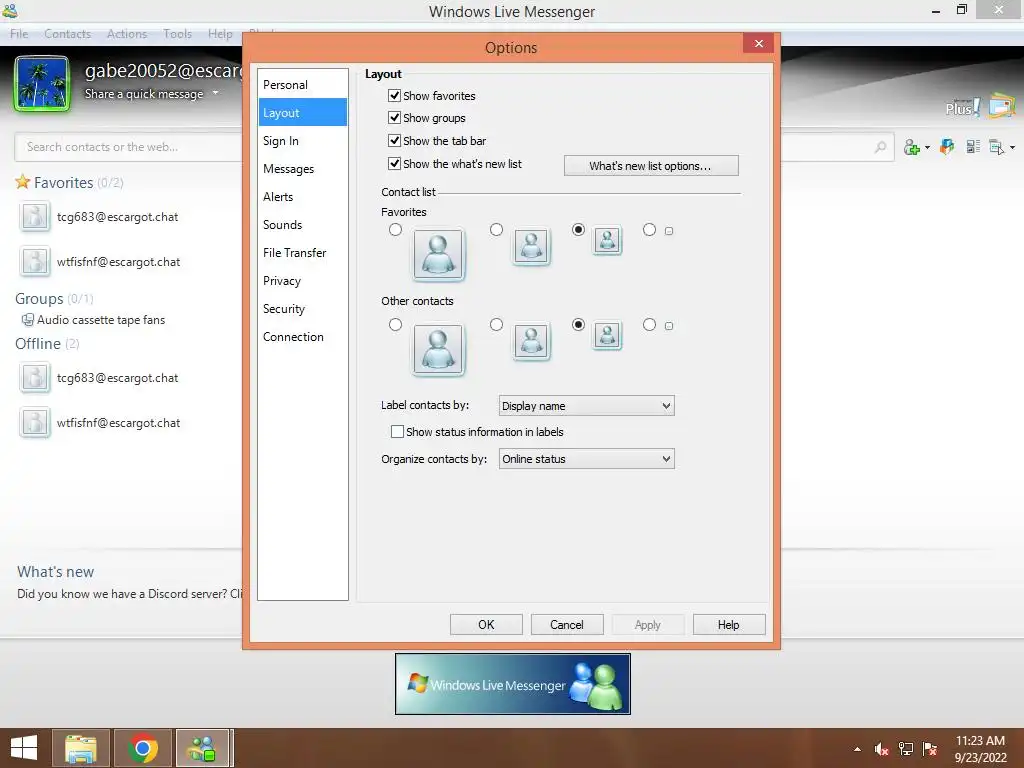Click small Favorites avatar size preview
Image resolution: width=1024 pixels, height=768 pixels.
pos(607,241)
